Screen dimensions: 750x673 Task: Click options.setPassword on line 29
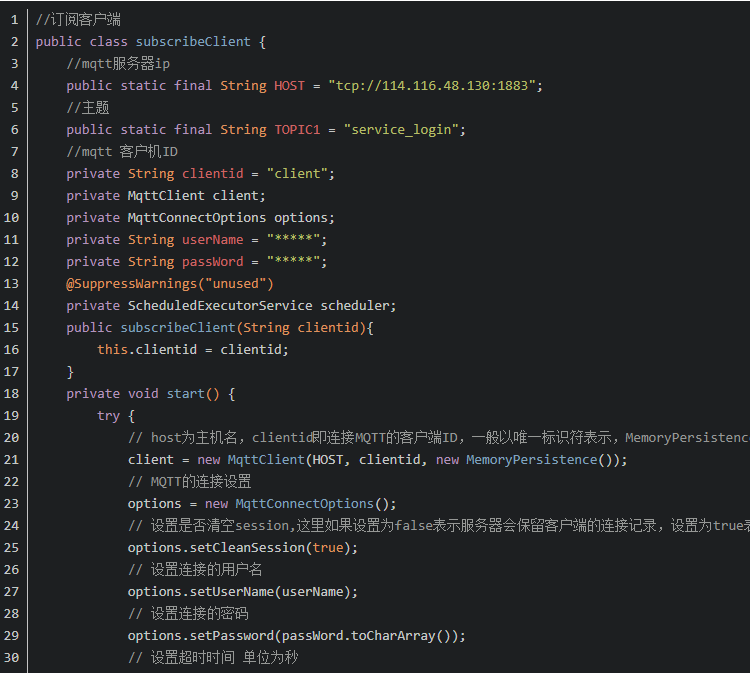tap(201, 636)
